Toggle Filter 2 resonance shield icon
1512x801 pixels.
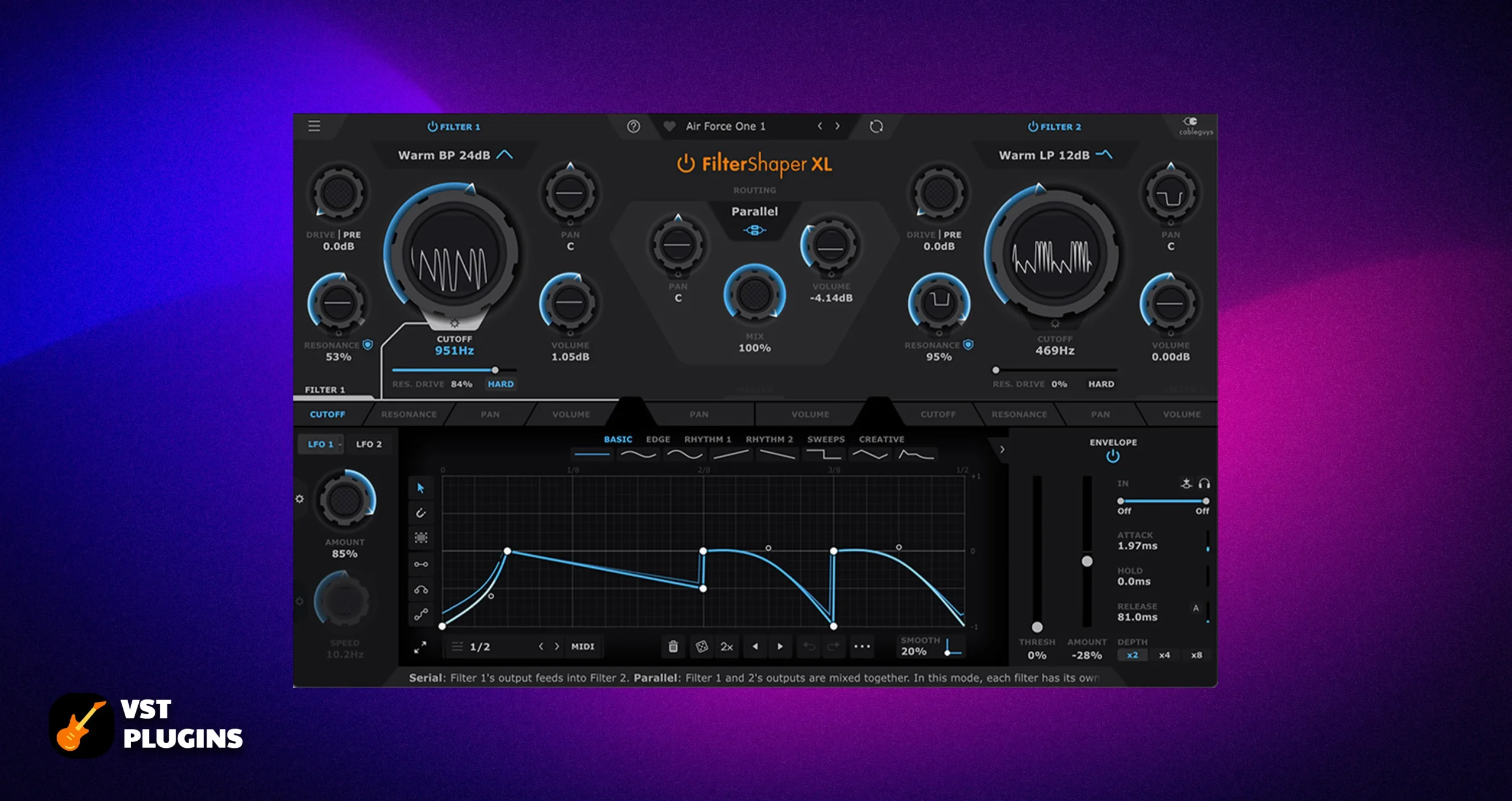point(968,345)
